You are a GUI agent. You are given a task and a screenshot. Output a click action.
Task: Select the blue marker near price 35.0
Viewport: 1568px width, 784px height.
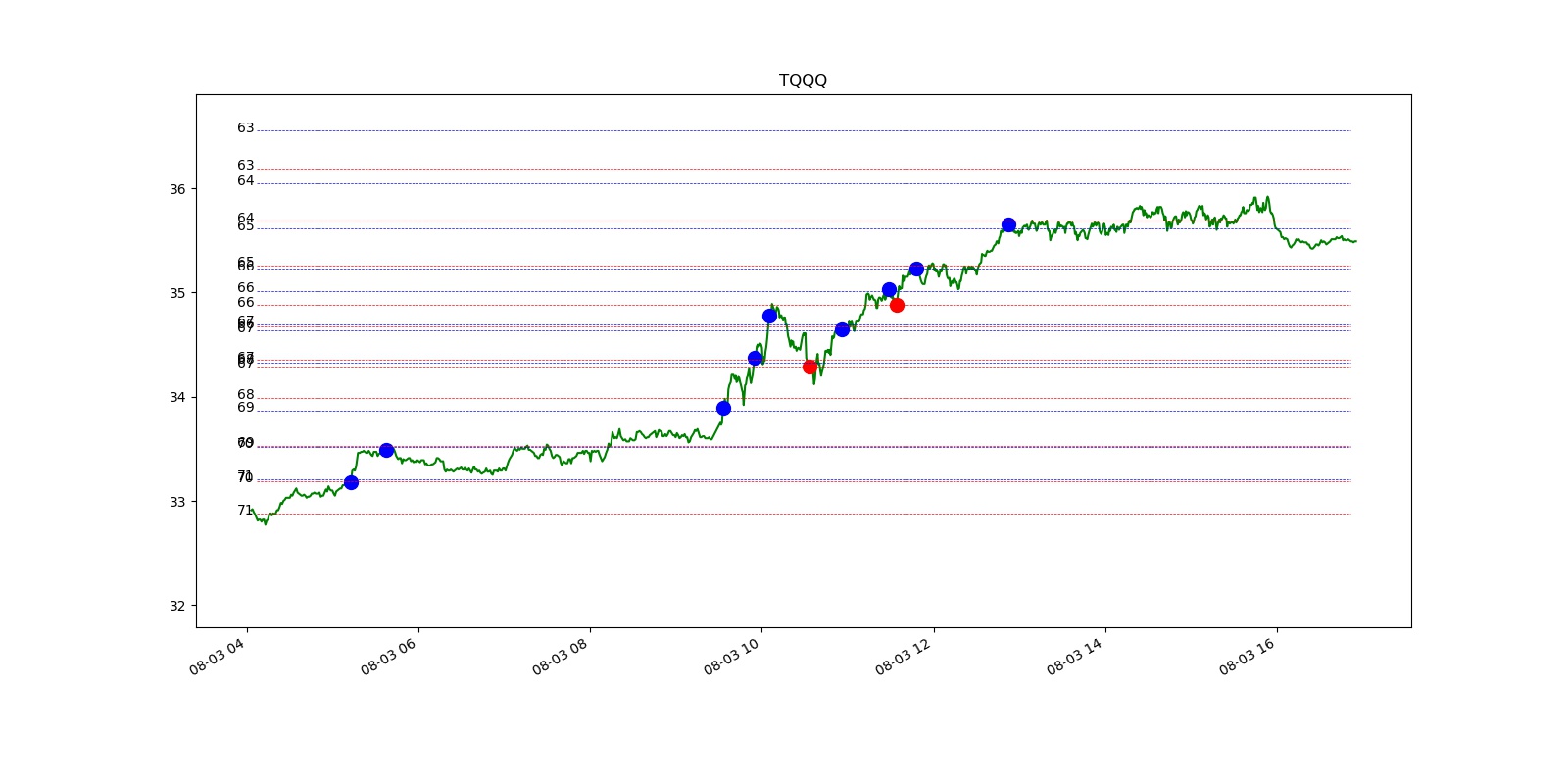(x=889, y=289)
